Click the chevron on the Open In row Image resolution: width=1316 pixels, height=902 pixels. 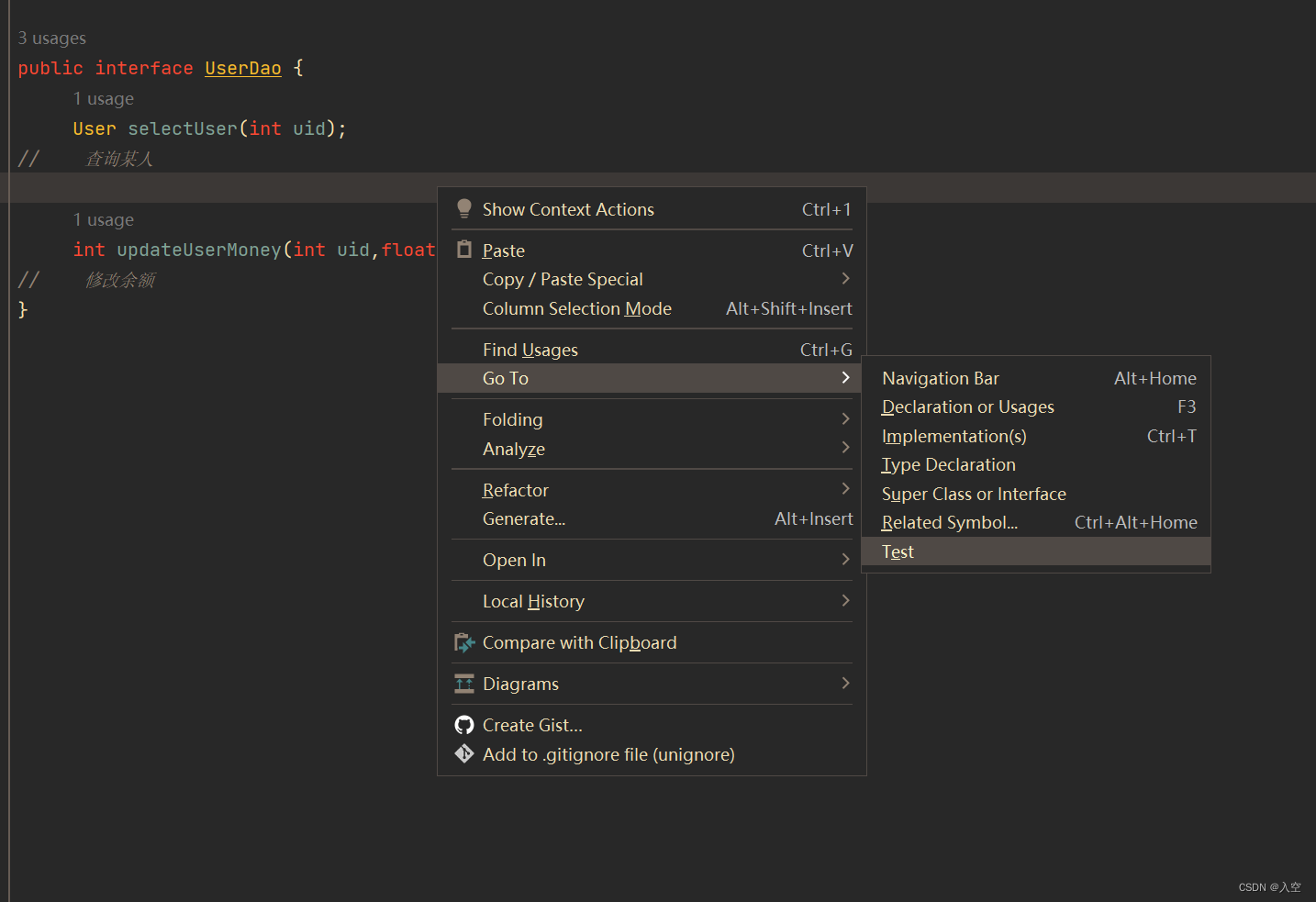[845, 559]
